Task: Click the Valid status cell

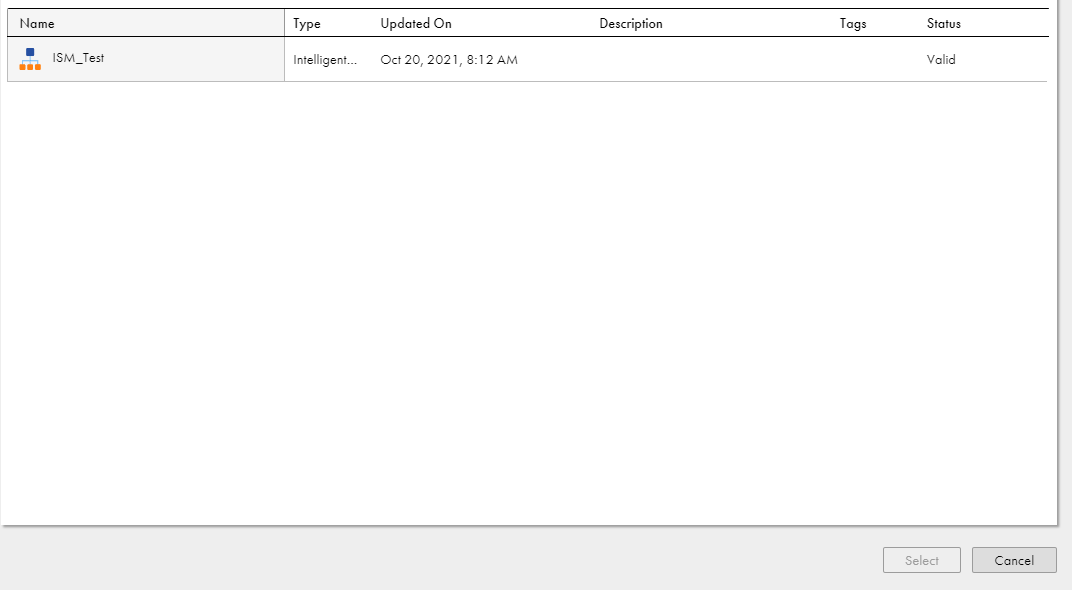Action: click(941, 59)
